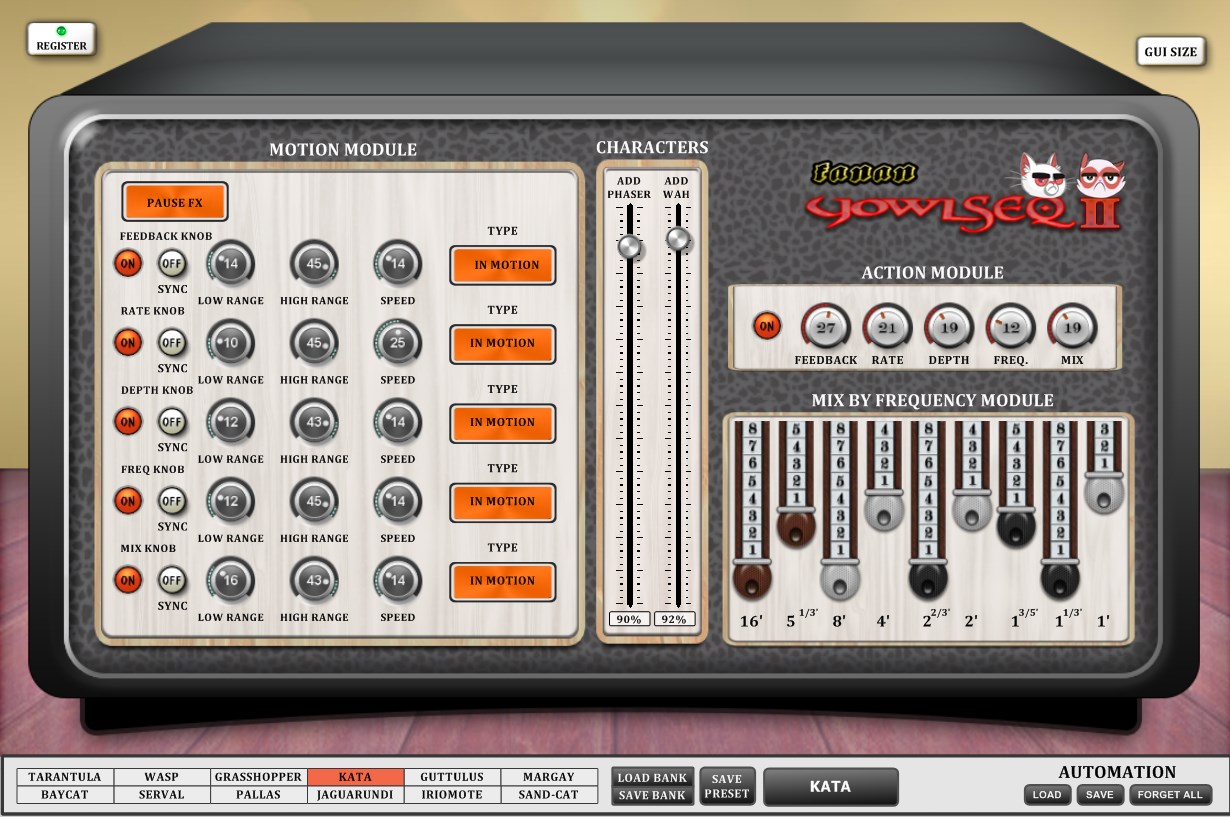Click the Feedback row Low Range knob
Screen dimensions: 1230x817
231,264
